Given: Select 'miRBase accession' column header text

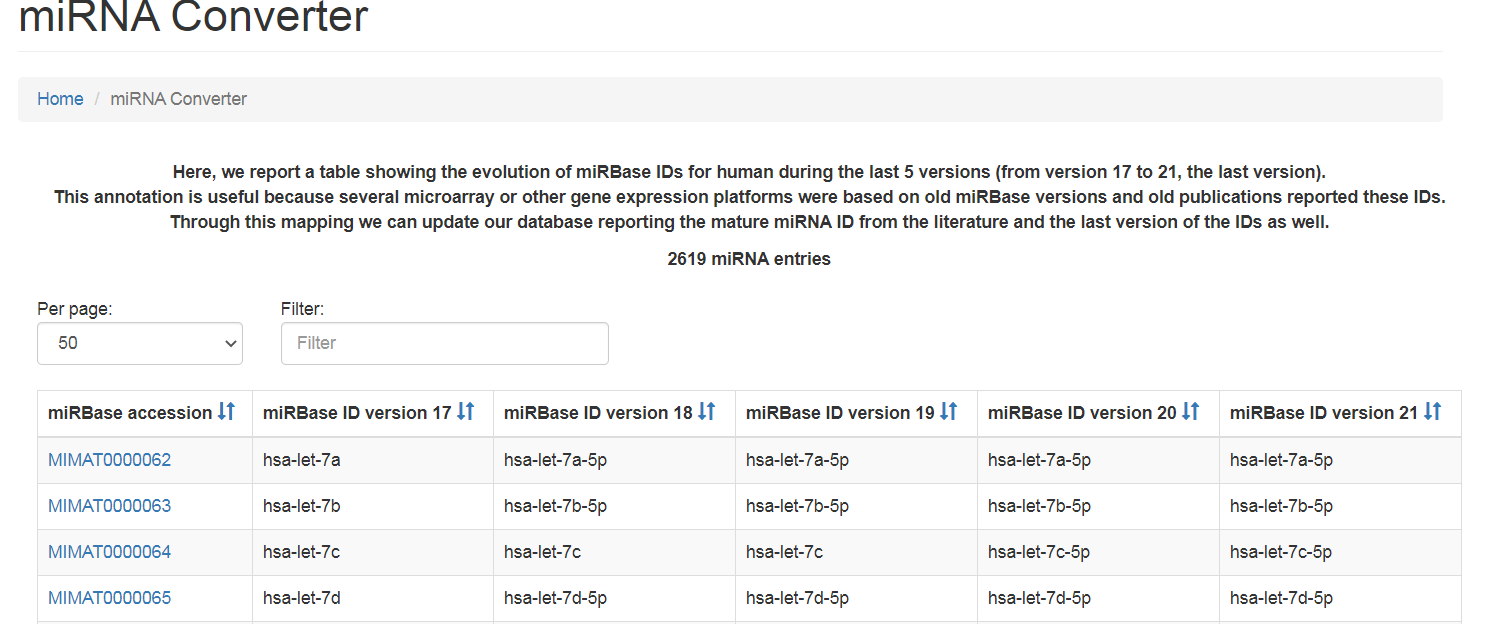Looking at the screenshot, I should point(130,413).
